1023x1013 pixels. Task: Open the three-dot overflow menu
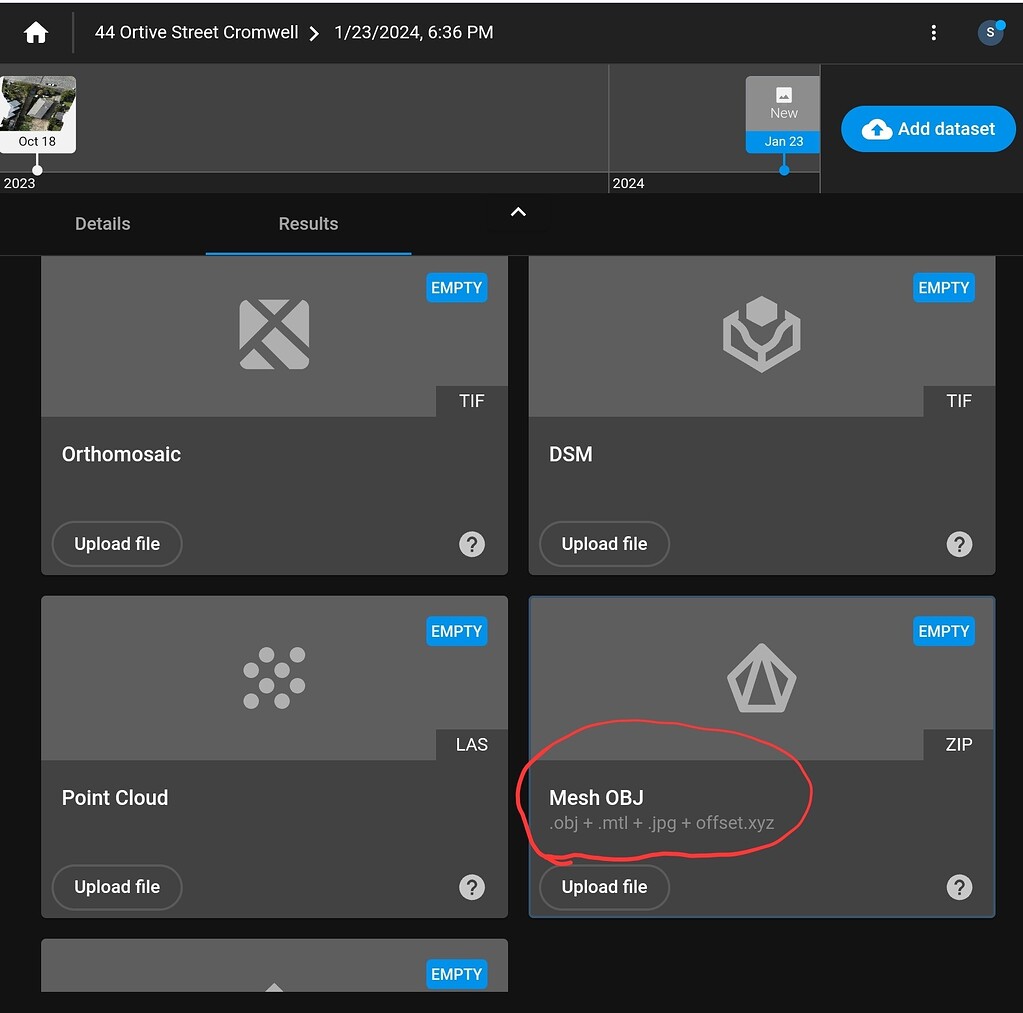[x=933, y=32]
